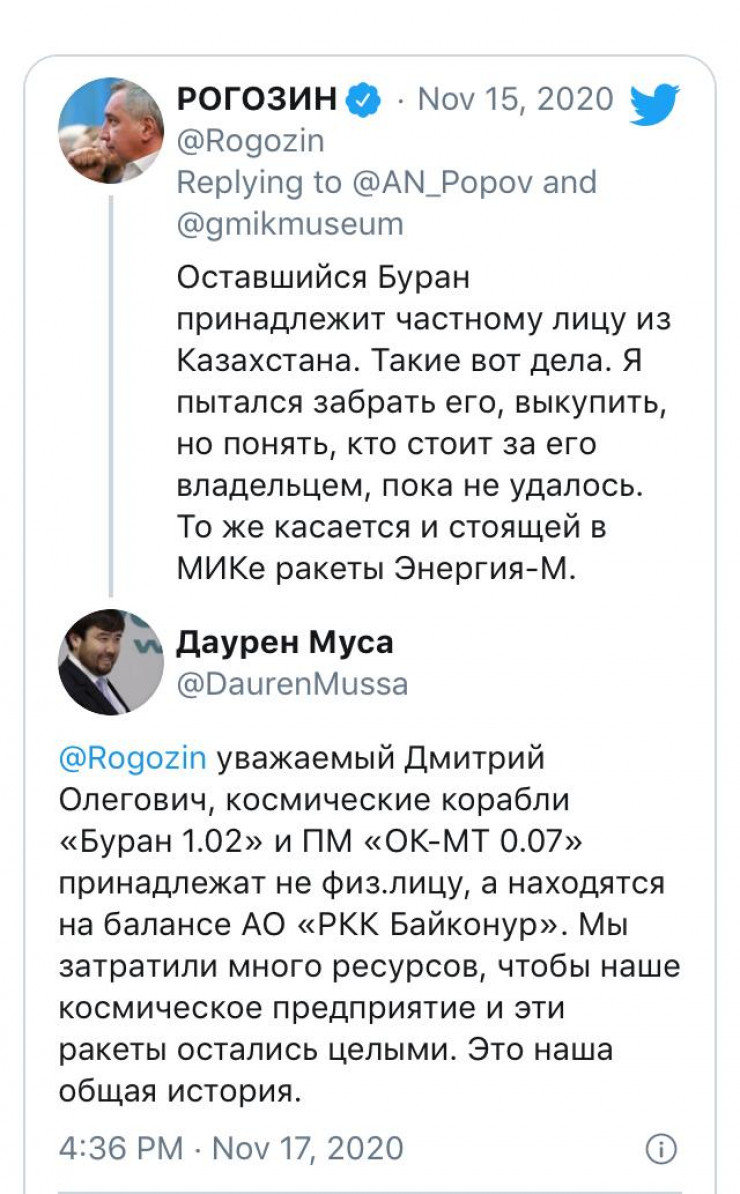
Task: Open Даурен Муса's profile avatar
Action: coord(111,662)
